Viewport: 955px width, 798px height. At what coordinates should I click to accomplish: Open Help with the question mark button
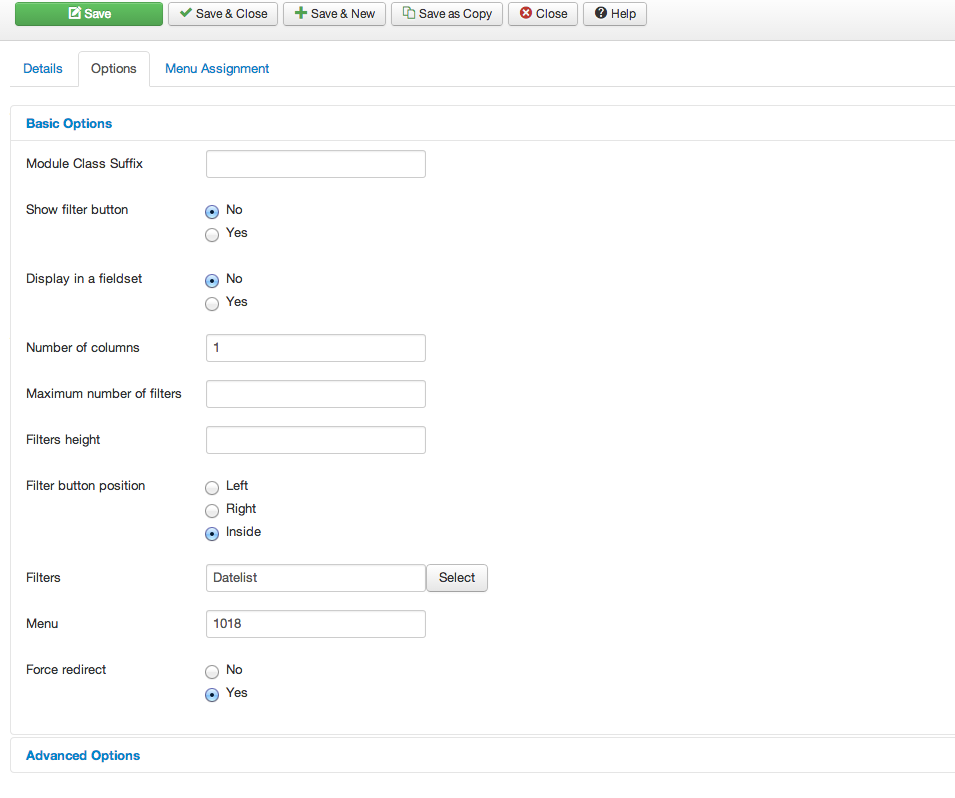(615, 14)
